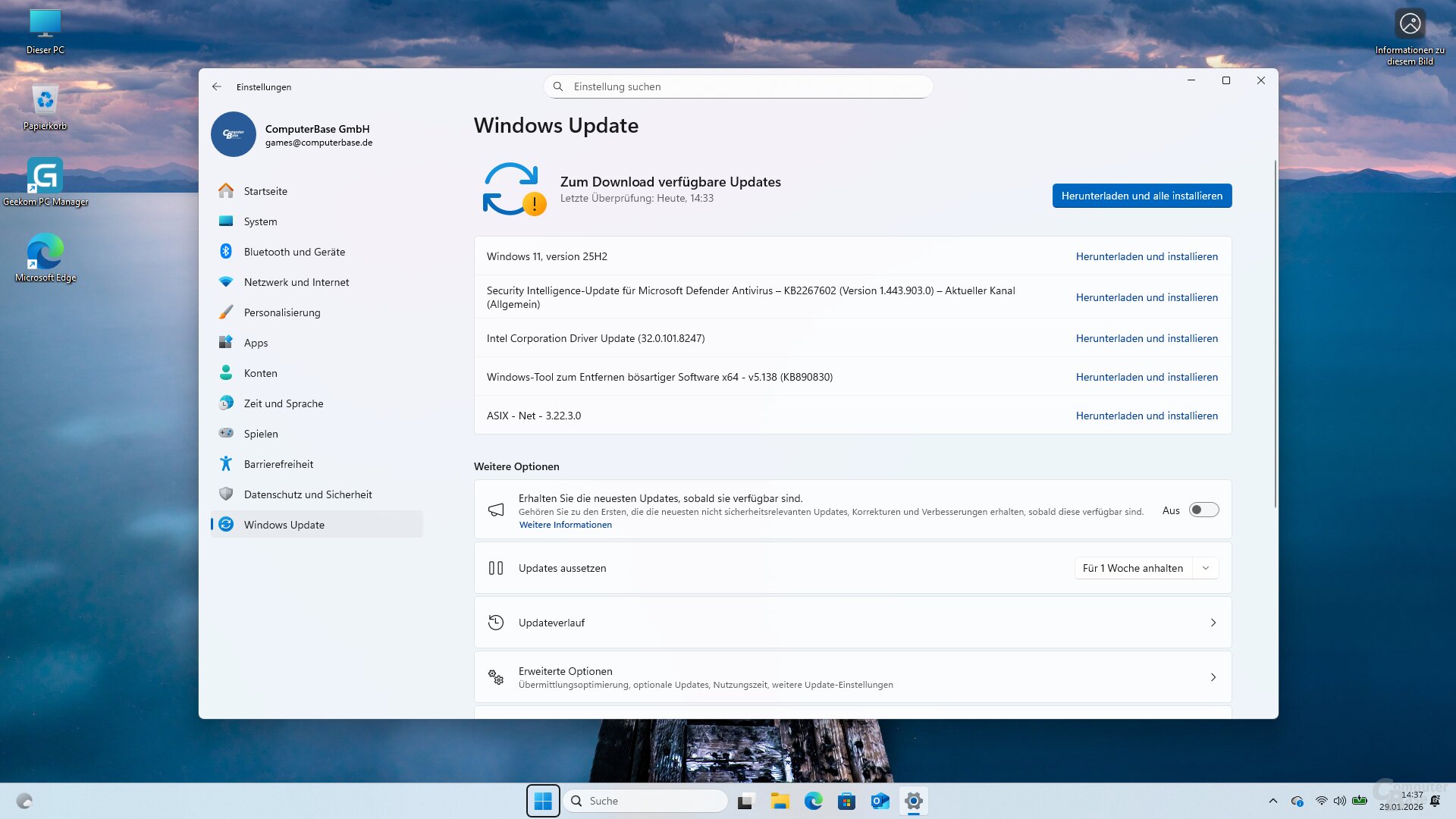This screenshot has width=1456, height=819.
Task: Open the Weitere Informationen link
Action: [565, 524]
